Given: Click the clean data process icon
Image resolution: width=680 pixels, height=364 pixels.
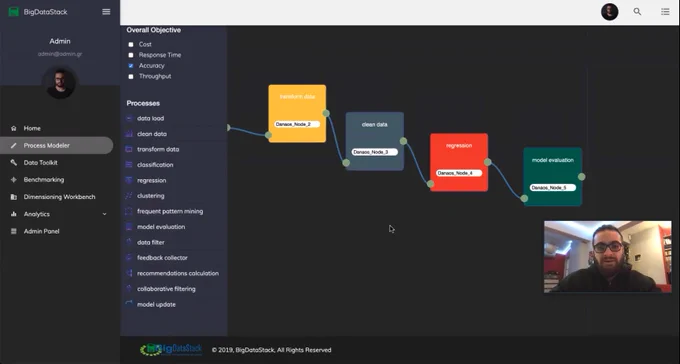Looking at the screenshot, I should [x=129, y=134].
